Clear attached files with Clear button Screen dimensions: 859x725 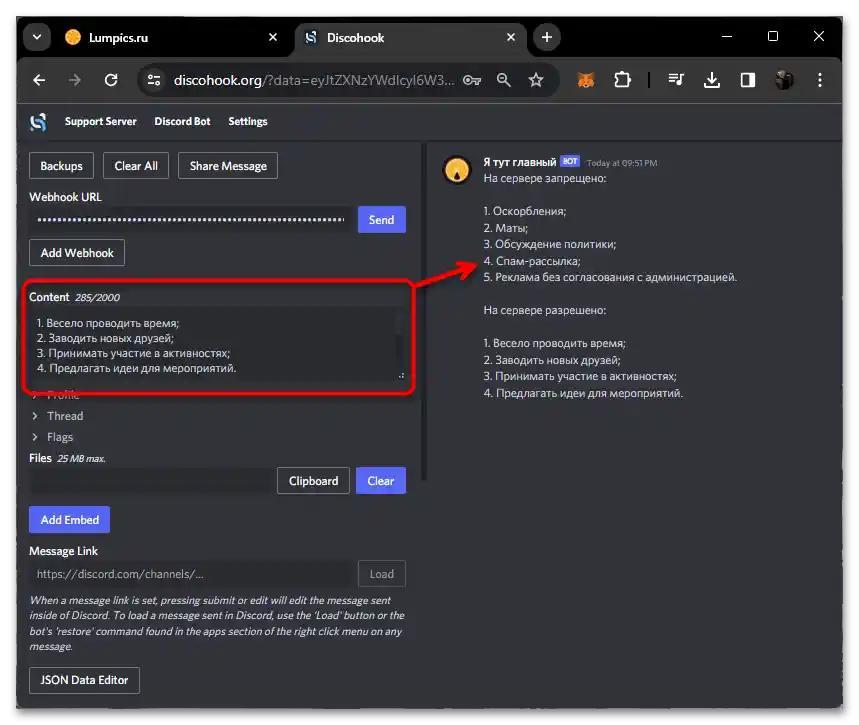pyautogui.click(x=381, y=481)
